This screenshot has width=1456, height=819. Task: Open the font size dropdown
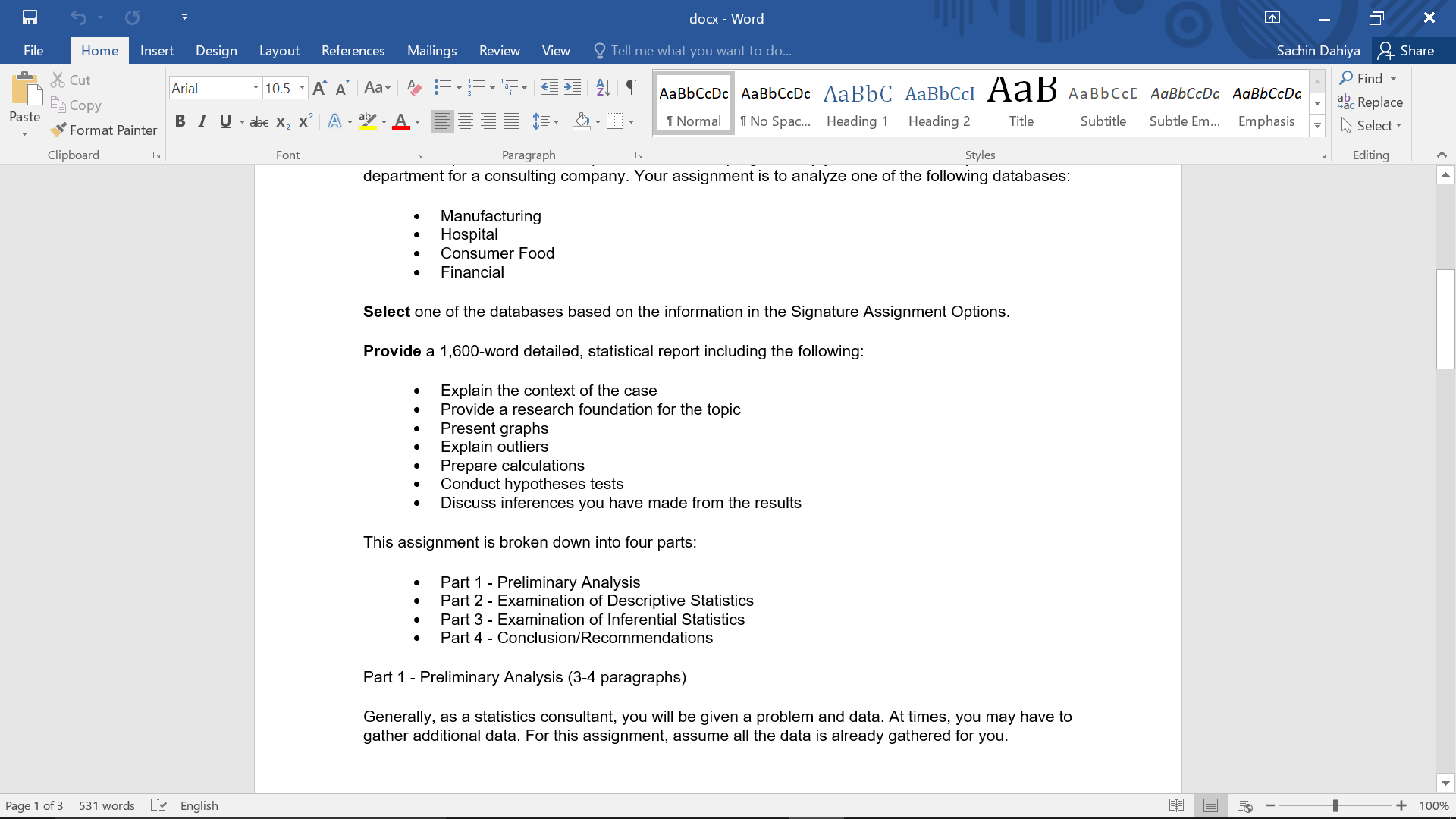coord(302,88)
